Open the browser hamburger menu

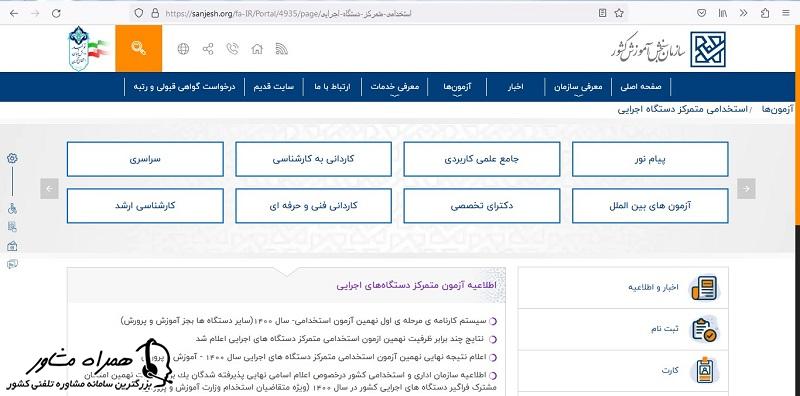[x=786, y=13]
